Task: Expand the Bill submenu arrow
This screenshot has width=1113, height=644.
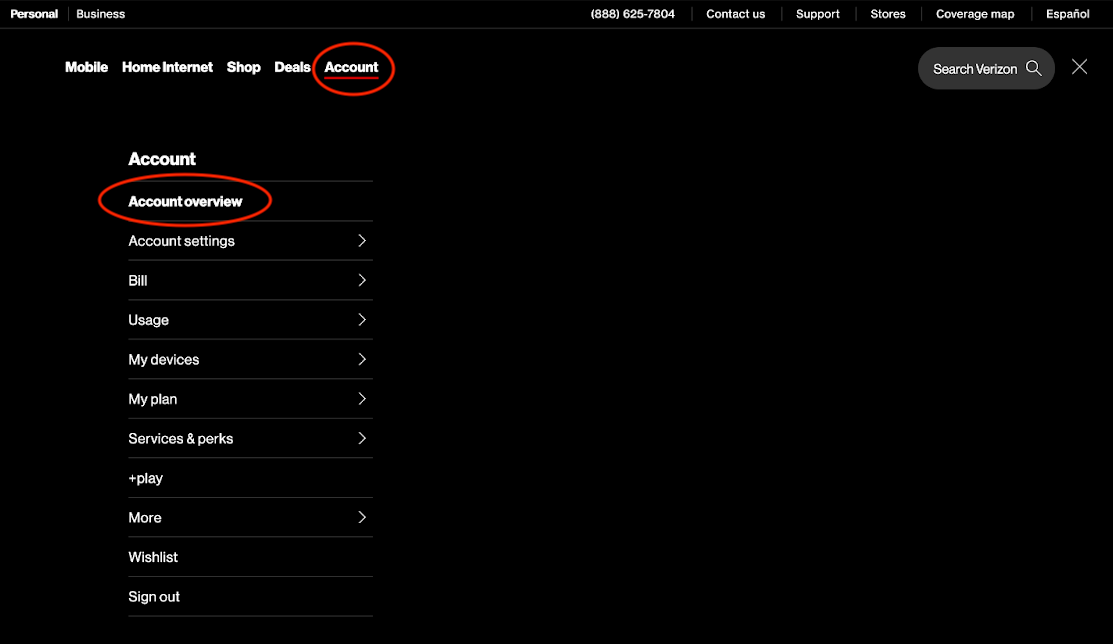Action: (x=362, y=280)
